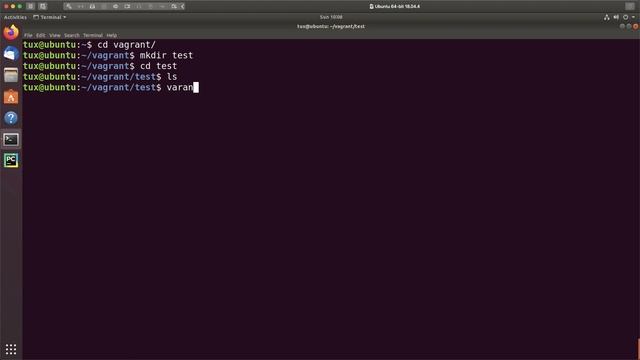Open the Terminal menu in menu bar
This screenshot has height=360, width=640.
93,36
